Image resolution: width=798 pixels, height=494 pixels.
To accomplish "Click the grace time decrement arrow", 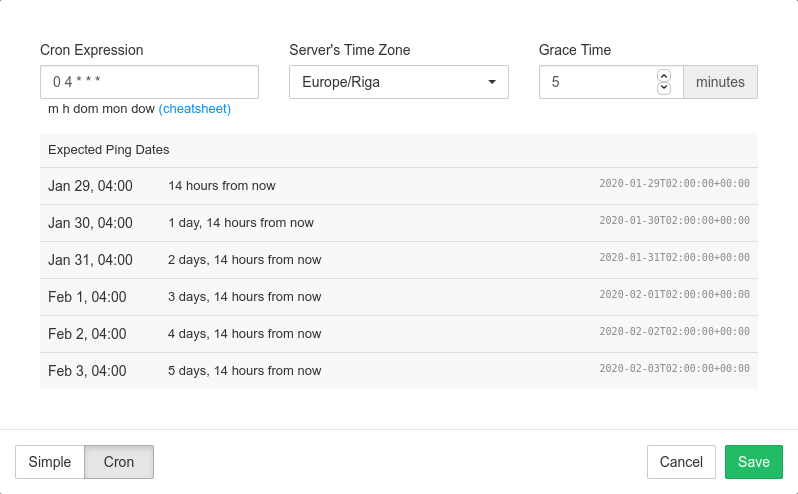I will point(663,89).
